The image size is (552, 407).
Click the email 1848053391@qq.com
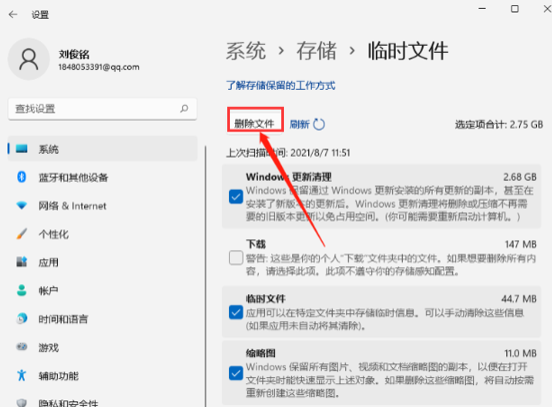coord(99,67)
